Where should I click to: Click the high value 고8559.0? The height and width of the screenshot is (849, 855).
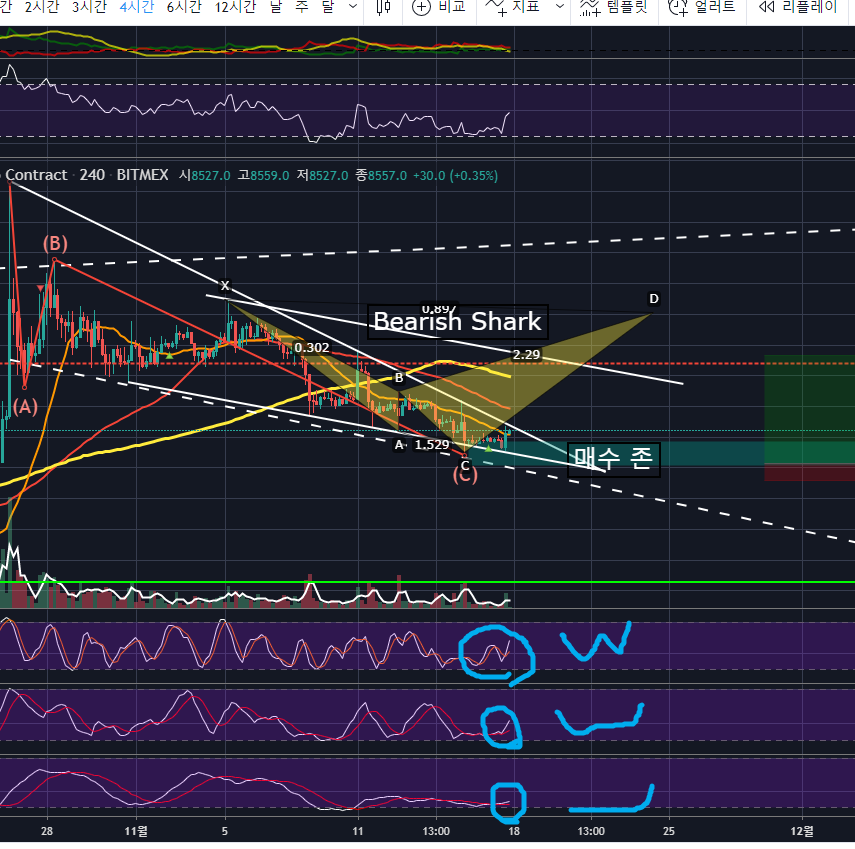click(263, 176)
